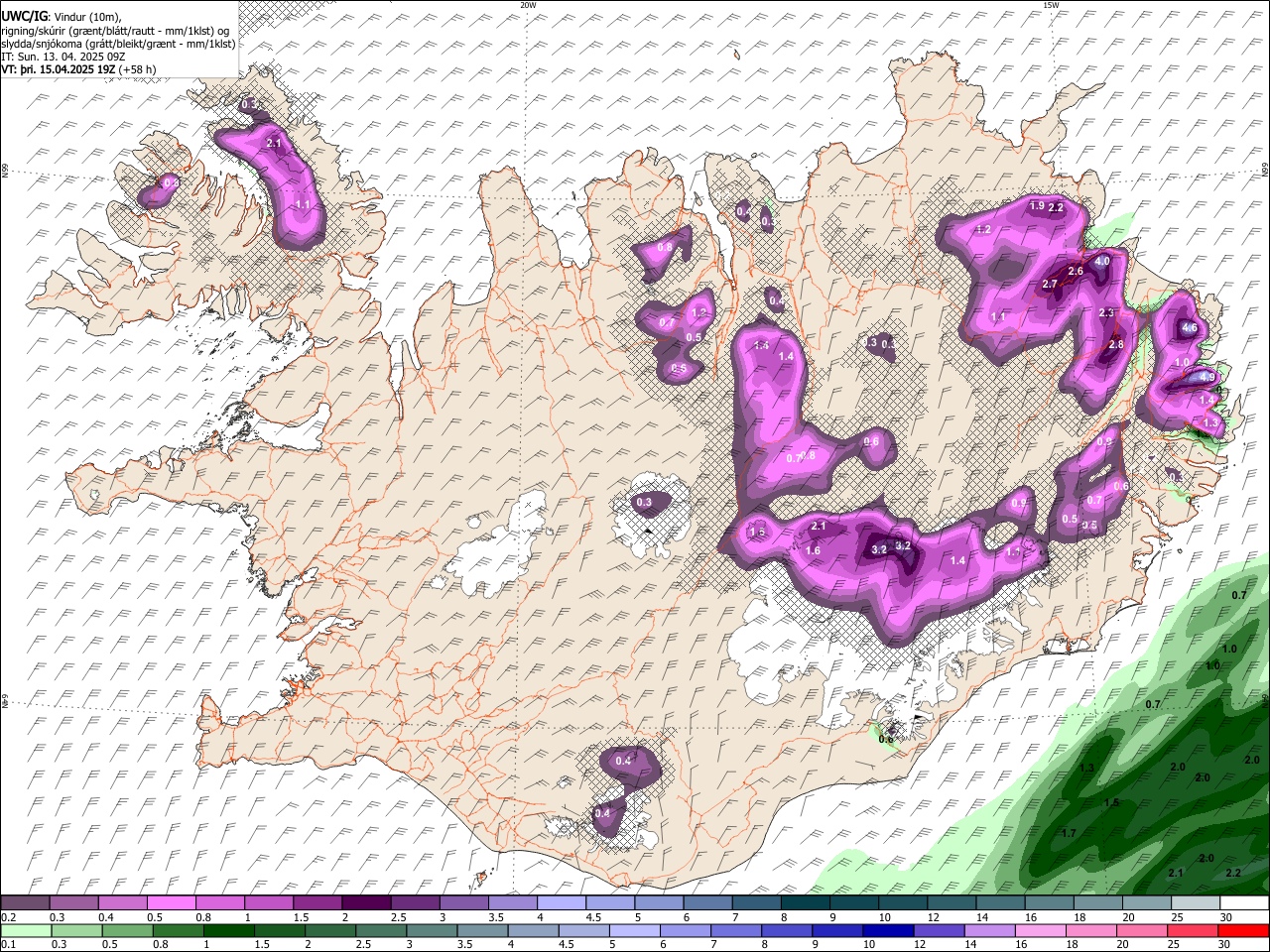The width and height of the screenshot is (1270, 952).
Task: Click the 2.3 snowfall value on the map
Action: [1107, 313]
